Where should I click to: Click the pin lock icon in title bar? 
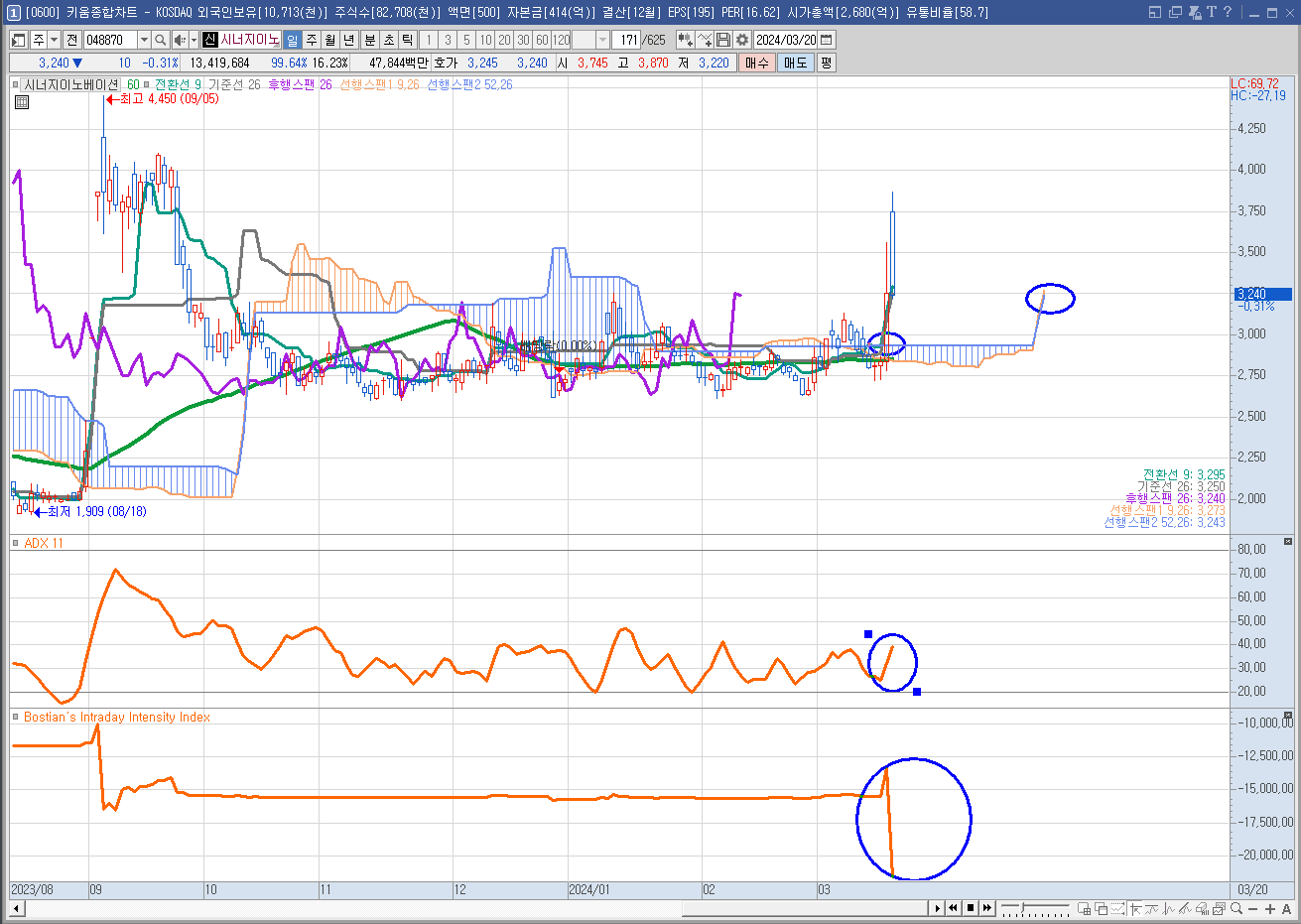[1195, 12]
